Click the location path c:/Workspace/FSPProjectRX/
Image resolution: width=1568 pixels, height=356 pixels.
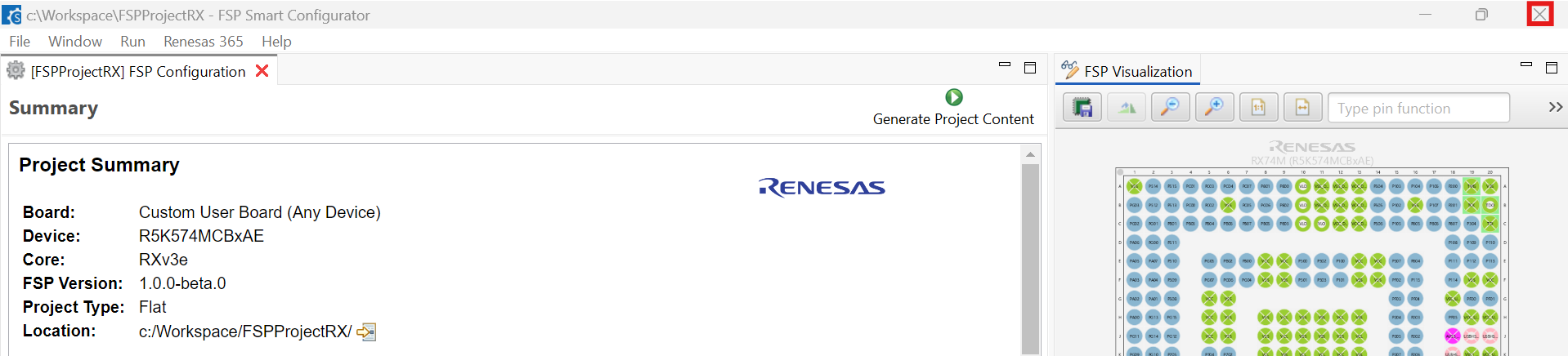click(x=245, y=332)
